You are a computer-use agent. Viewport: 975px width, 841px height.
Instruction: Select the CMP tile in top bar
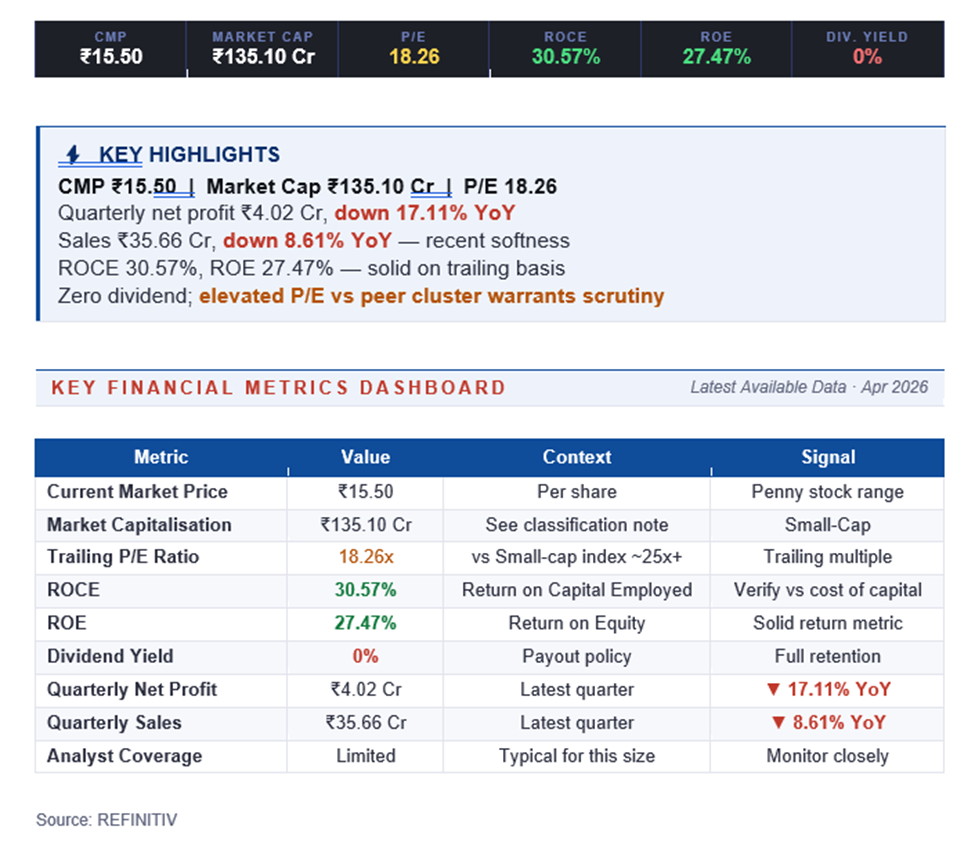[x=111, y=49]
